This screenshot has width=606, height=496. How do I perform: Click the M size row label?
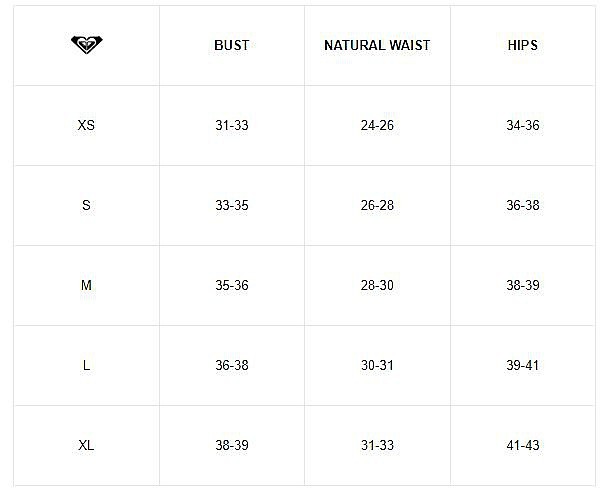(86, 285)
